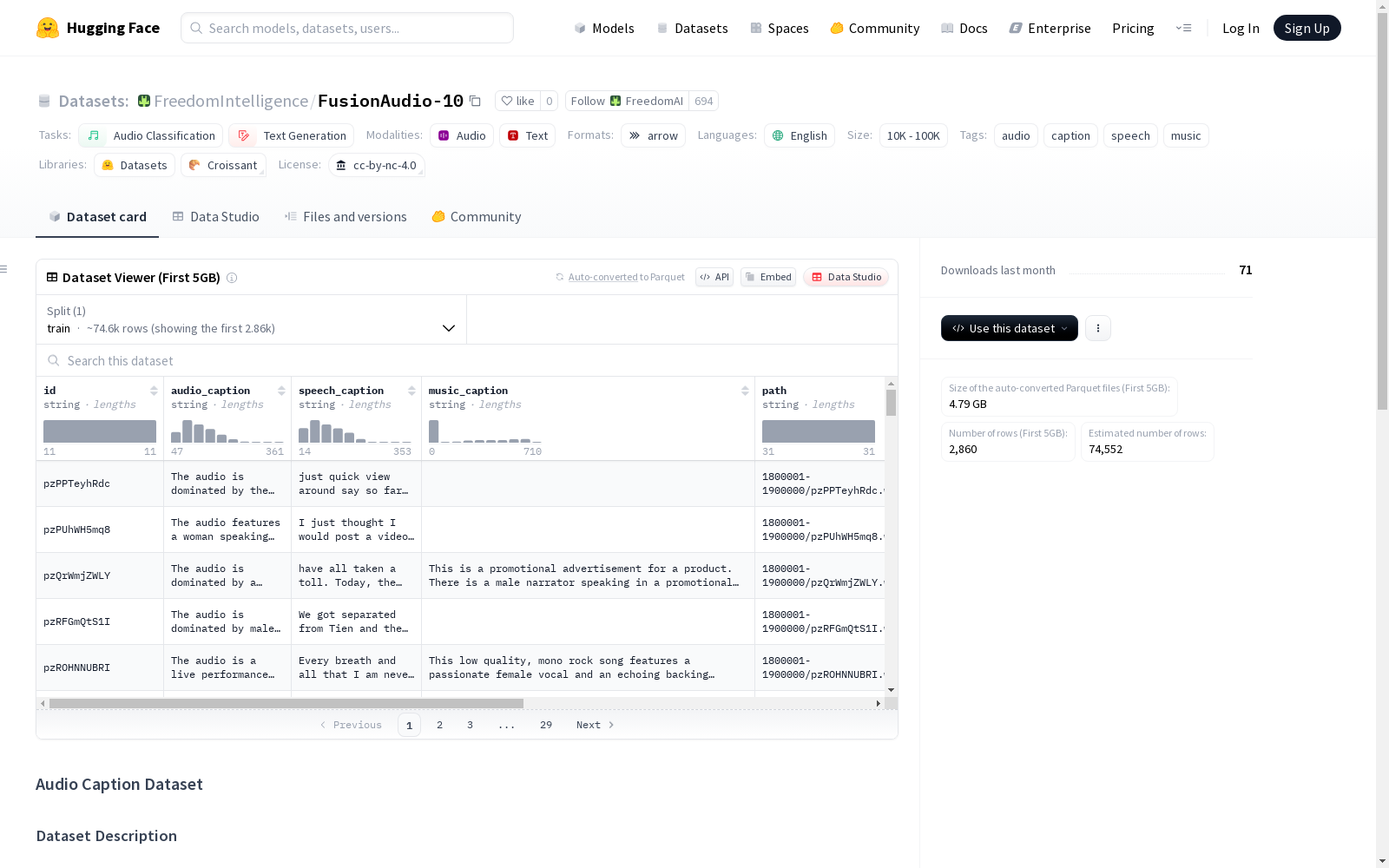Open the red Data Studio button in the viewer
The height and width of the screenshot is (868, 1389).
click(x=846, y=277)
